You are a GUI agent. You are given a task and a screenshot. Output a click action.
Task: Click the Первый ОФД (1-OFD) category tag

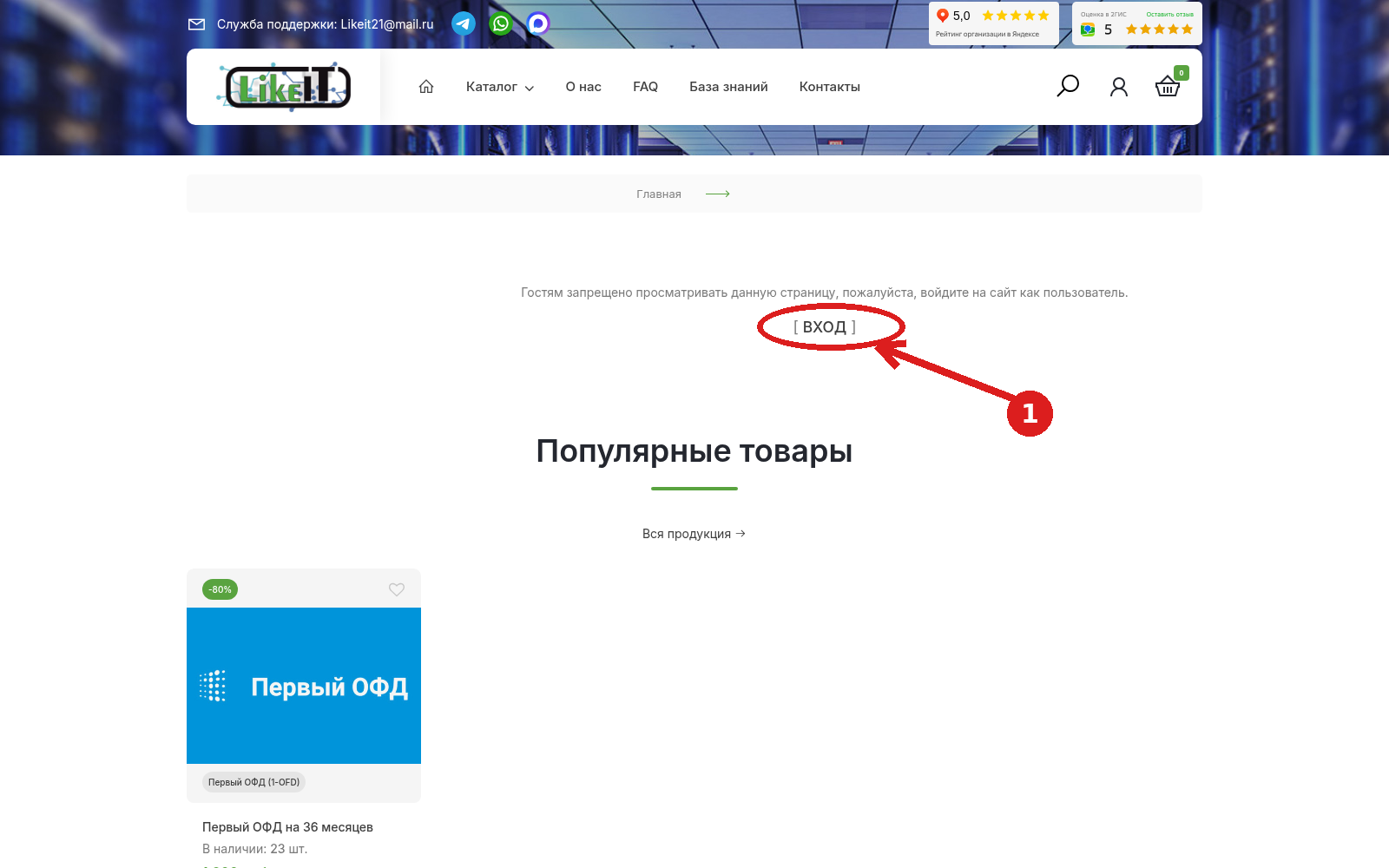coord(253,782)
